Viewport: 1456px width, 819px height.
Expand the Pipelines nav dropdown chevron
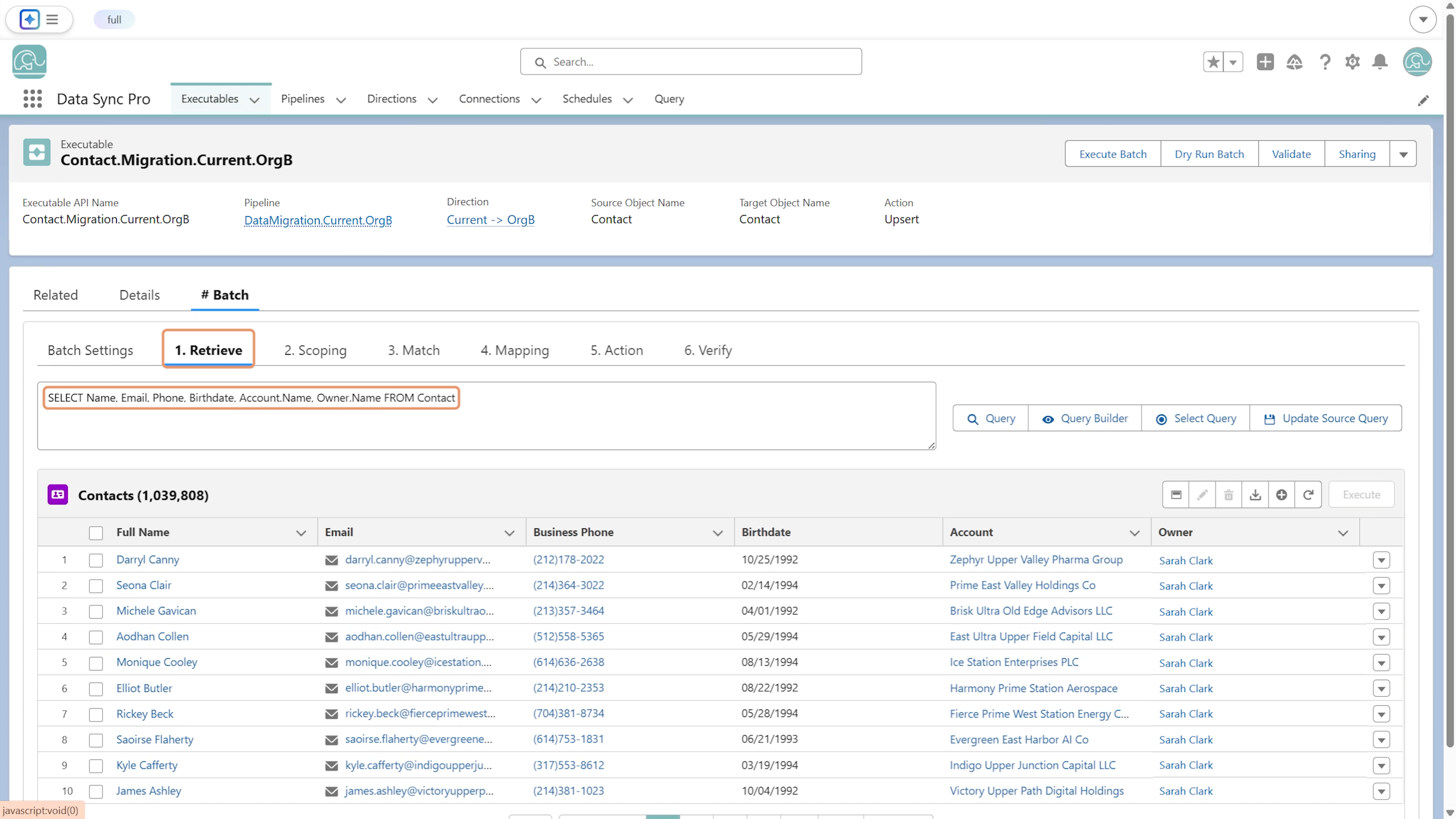point(341,100)
